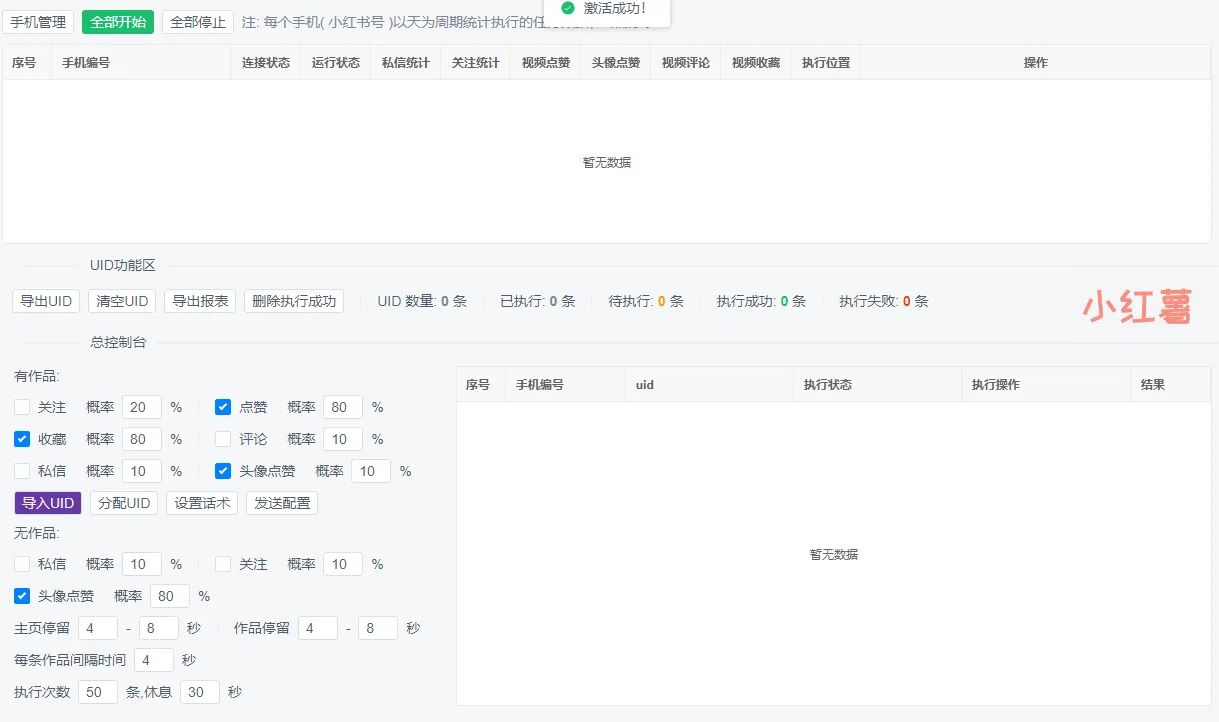Uncheck the 点赞 checkbox
The image size is (1219, 722).
point(223,407)
